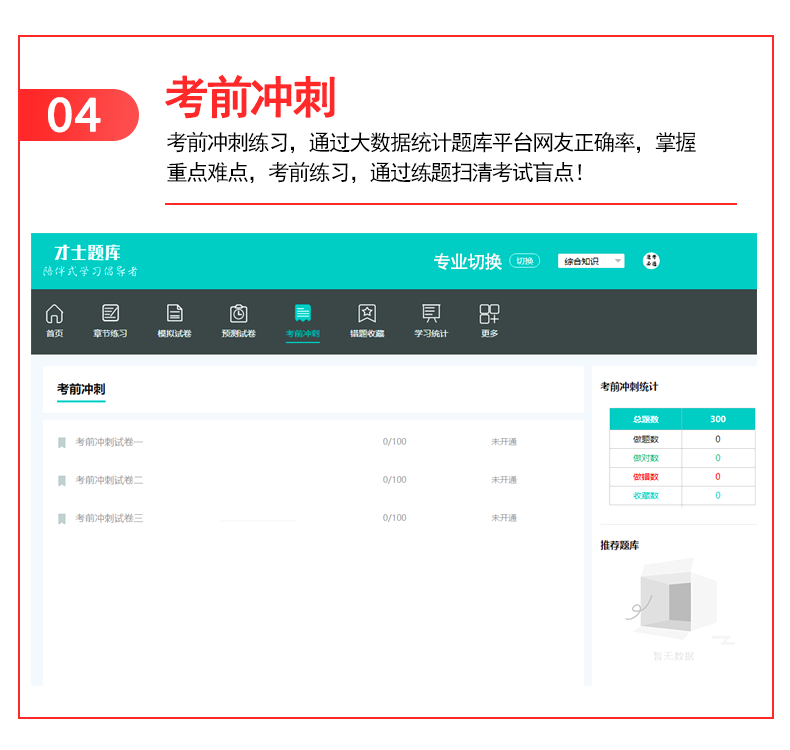Click 收藏数 row label
The image size is (790, 750).
[645, 496]
